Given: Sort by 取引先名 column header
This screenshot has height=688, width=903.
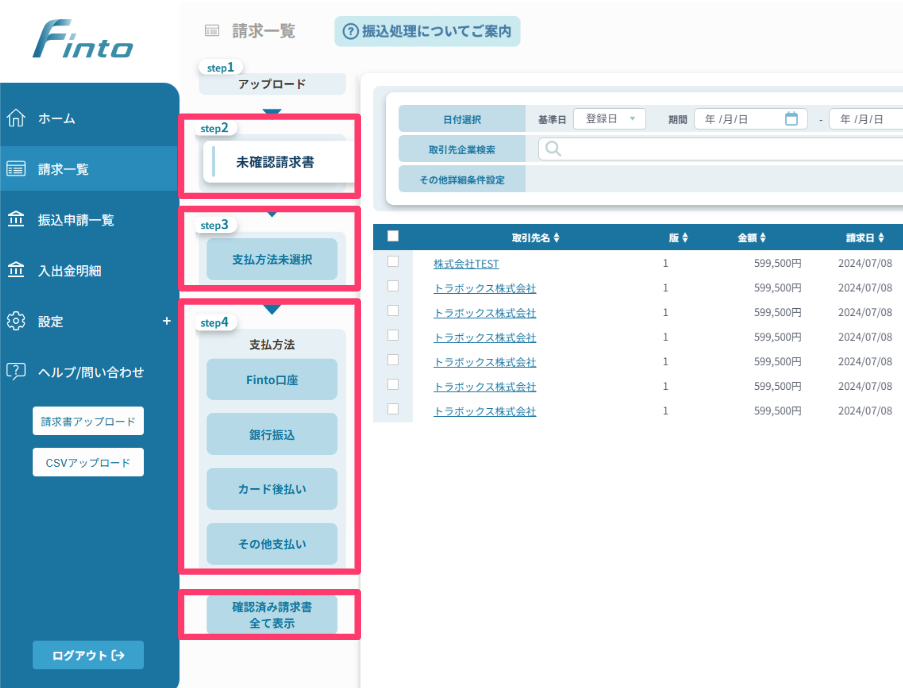Looking at the screenshot, I should point(535,238).
